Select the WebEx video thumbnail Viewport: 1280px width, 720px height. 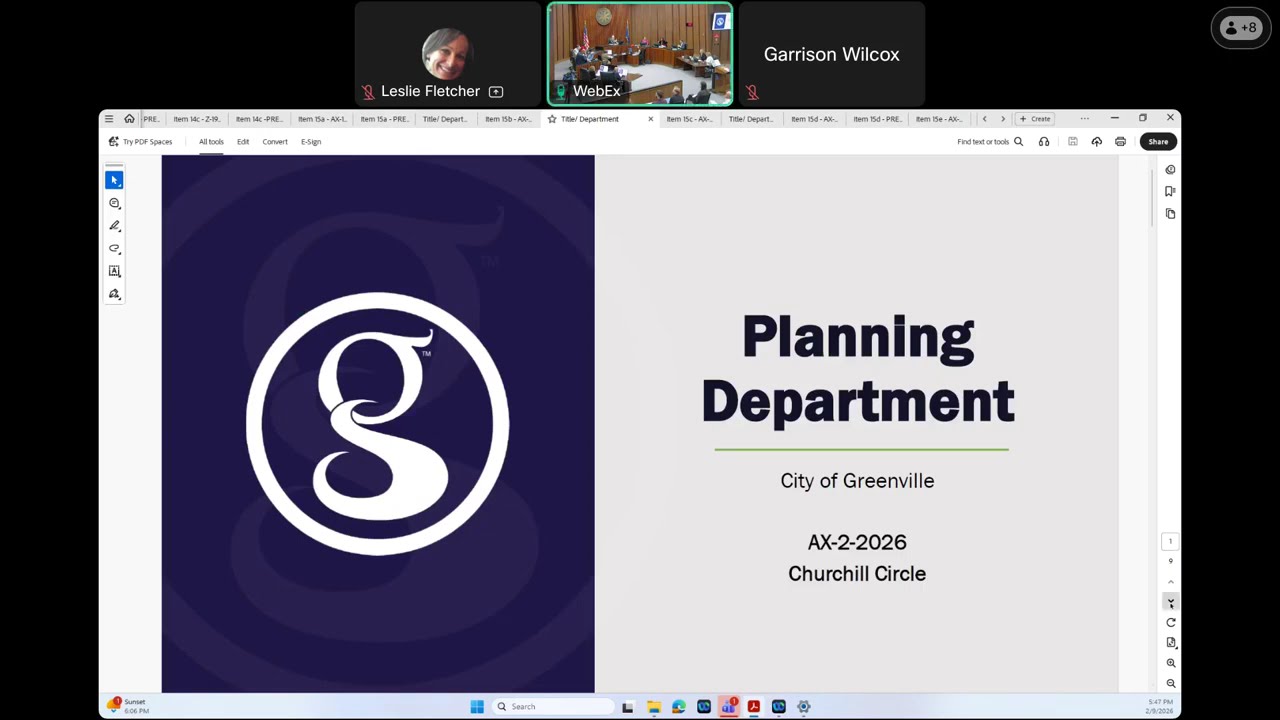[640, 54]
